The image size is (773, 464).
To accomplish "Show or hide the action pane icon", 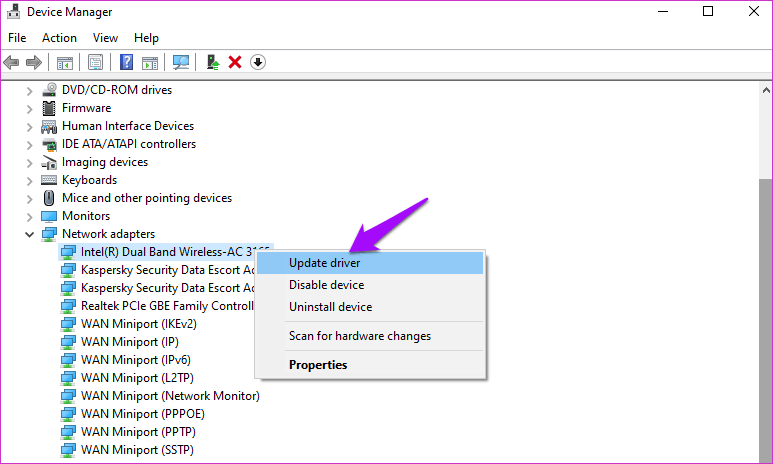I will (150, 63).
